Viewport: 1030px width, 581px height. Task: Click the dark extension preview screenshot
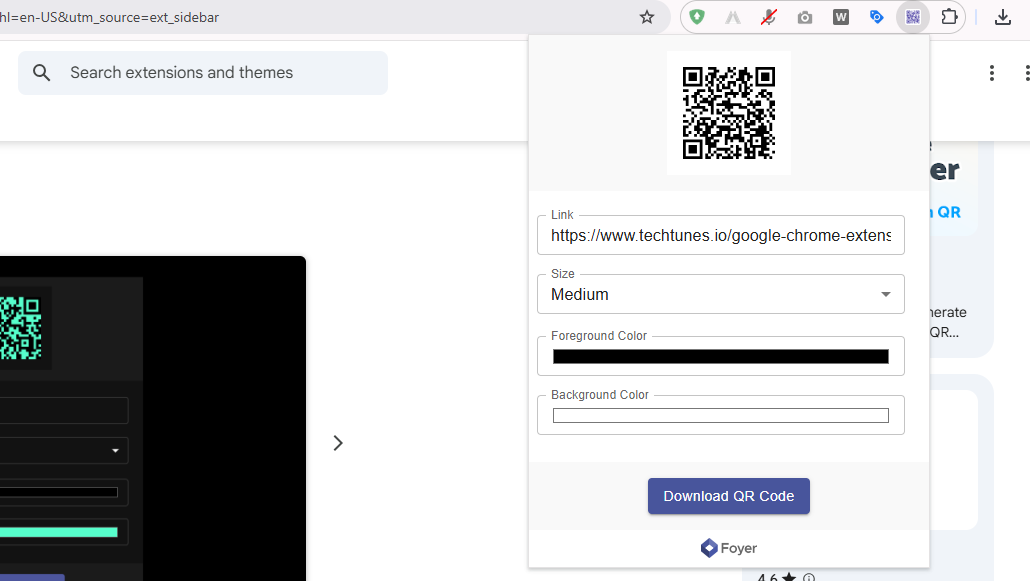click(153, 418)
